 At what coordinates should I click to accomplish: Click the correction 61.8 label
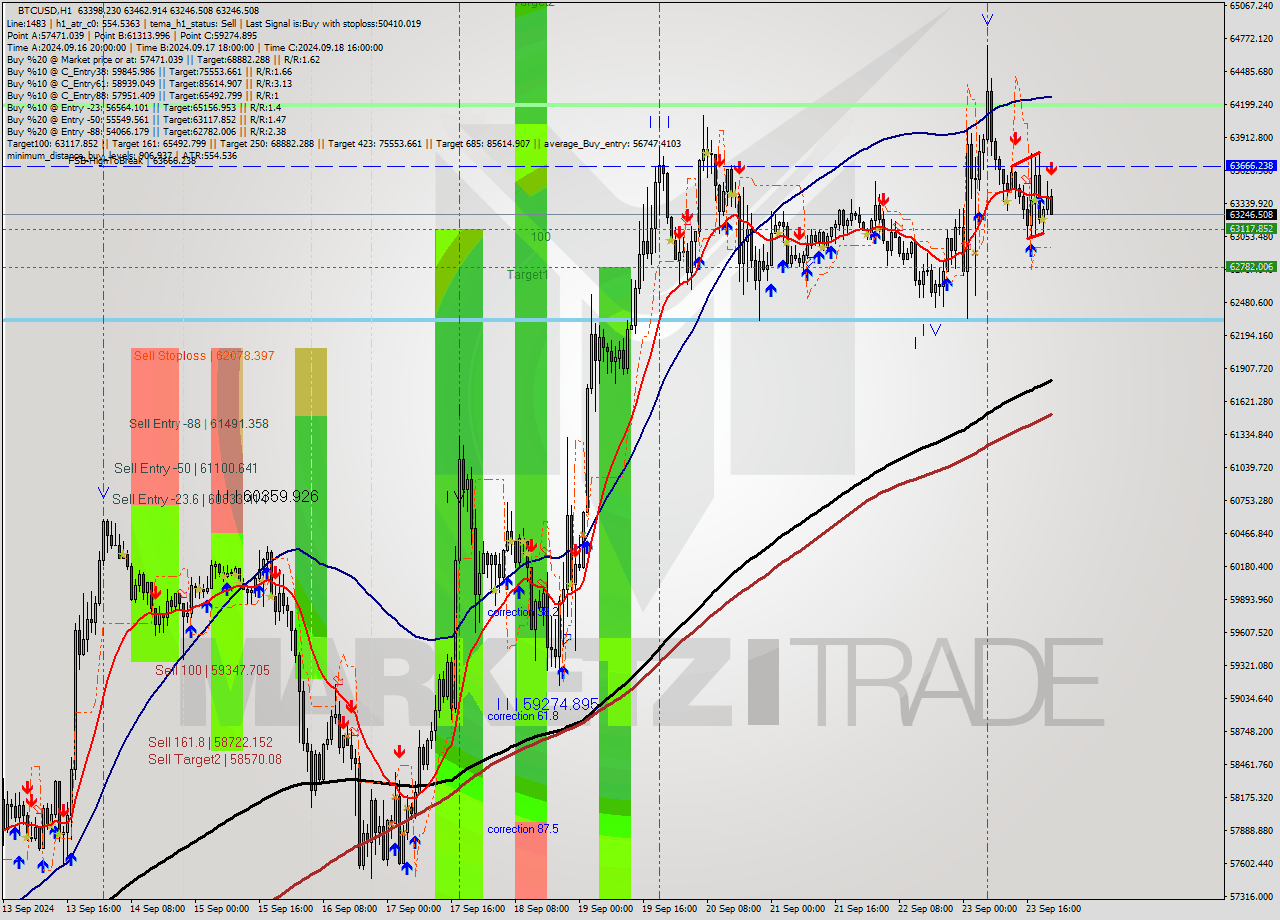tap(523, 716)
